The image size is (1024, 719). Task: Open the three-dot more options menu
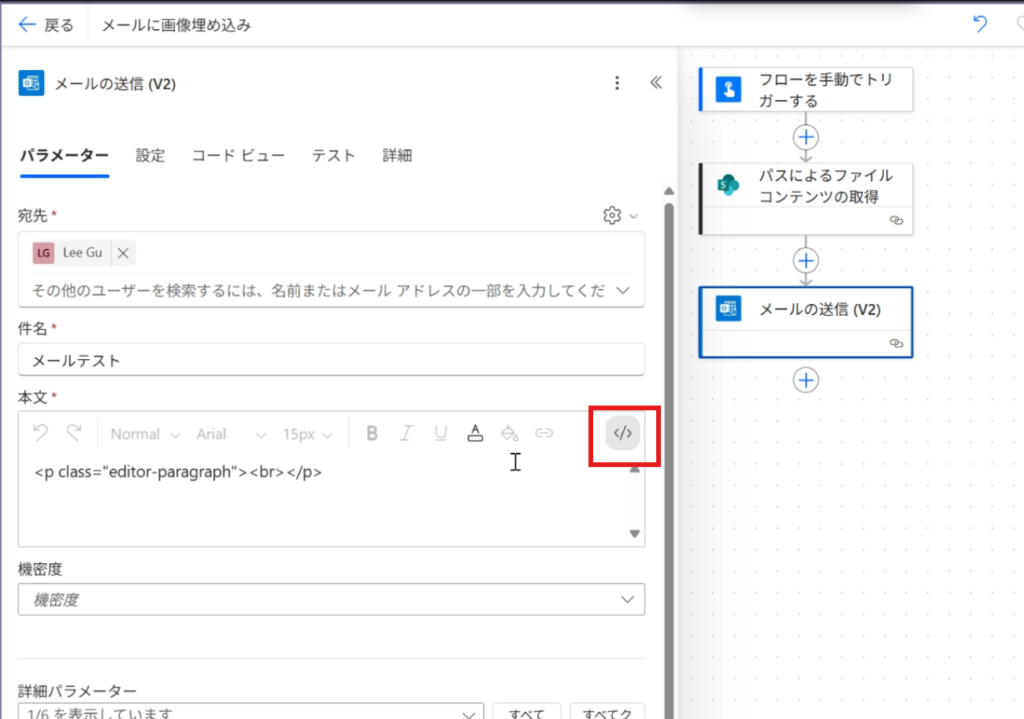click(617, 83)
